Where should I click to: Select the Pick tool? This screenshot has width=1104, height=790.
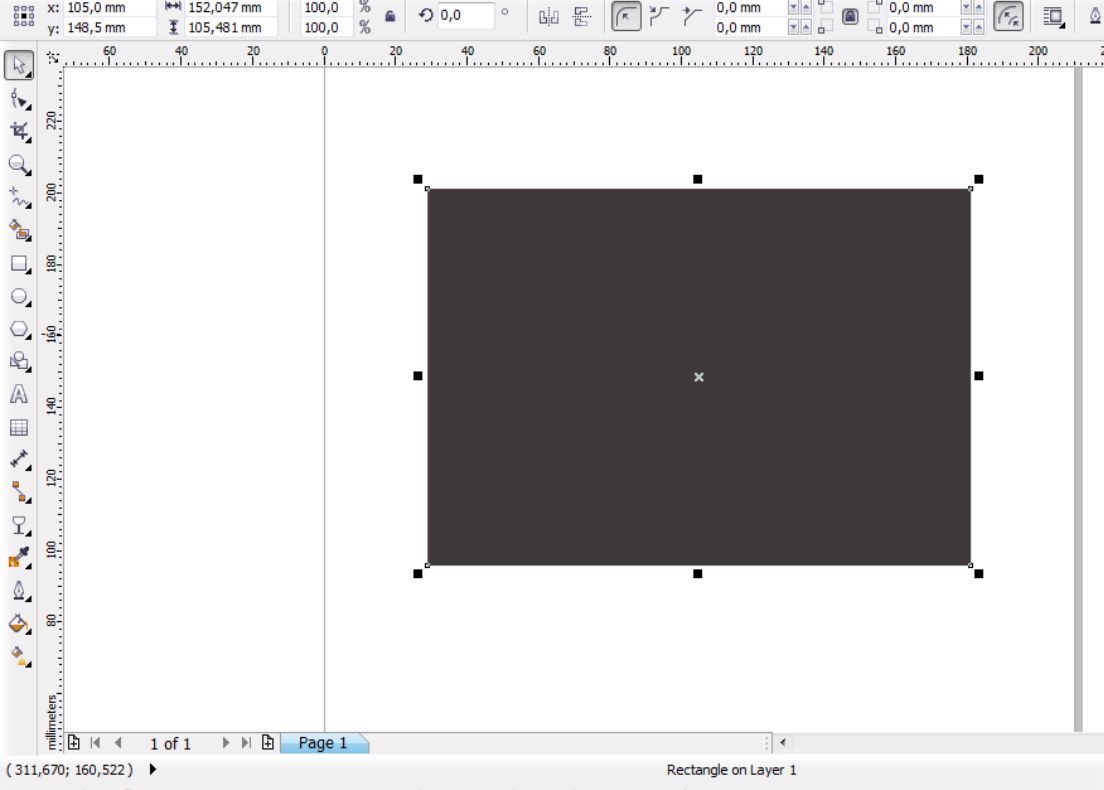19,65
